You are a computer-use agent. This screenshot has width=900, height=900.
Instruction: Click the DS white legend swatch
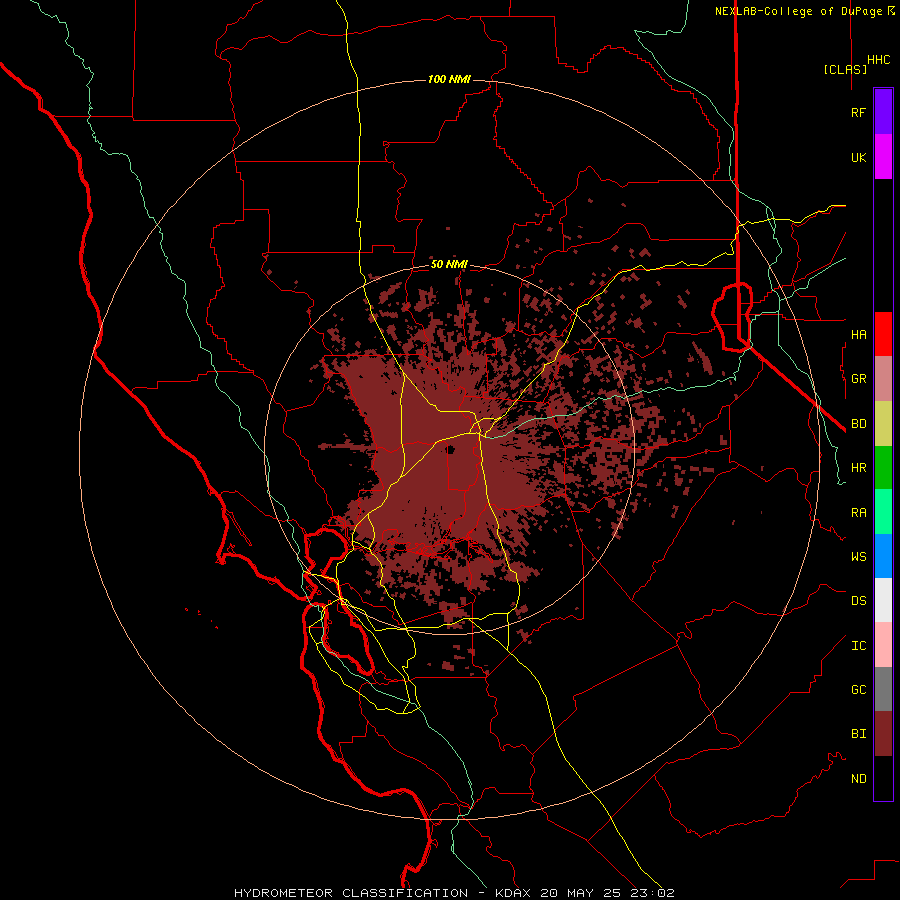click(883, 600)
